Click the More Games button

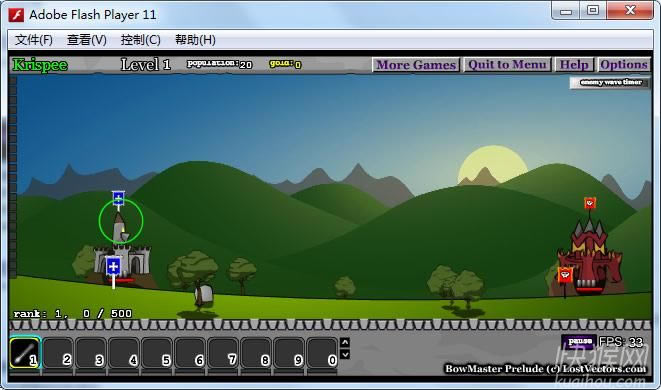click(416, 65)
